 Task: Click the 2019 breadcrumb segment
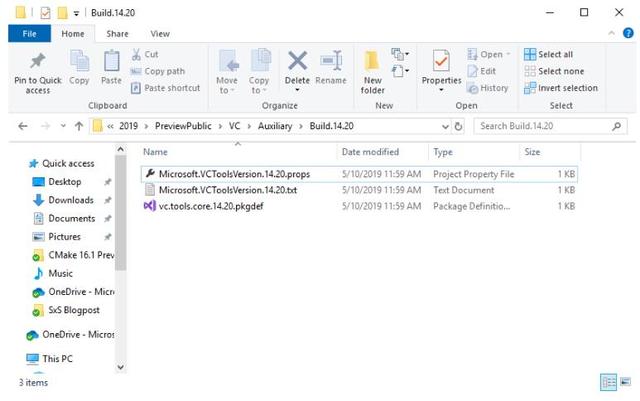[x=128, y=126]
